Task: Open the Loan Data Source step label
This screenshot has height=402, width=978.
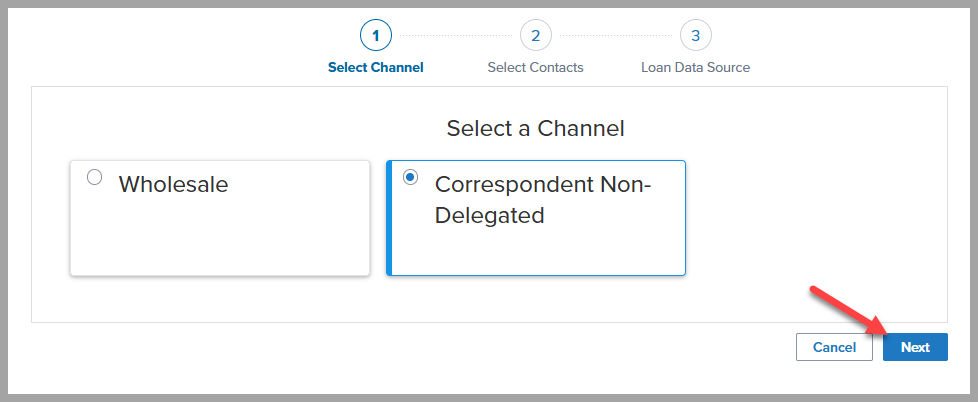Action: (x=695, y=68)
